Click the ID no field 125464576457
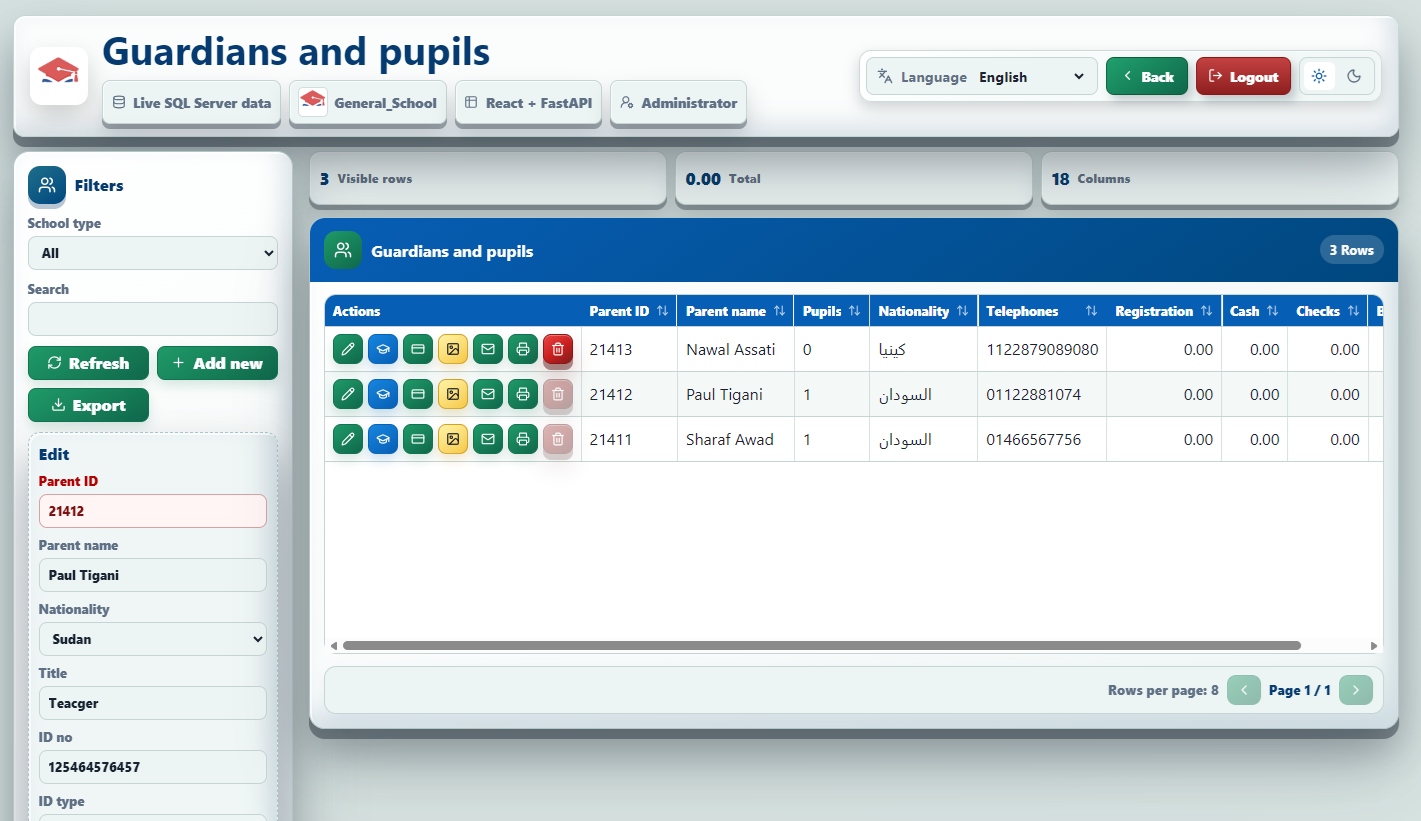This screenshot has width=1421, height=821. pyautogui.click(x=153, y=767)
